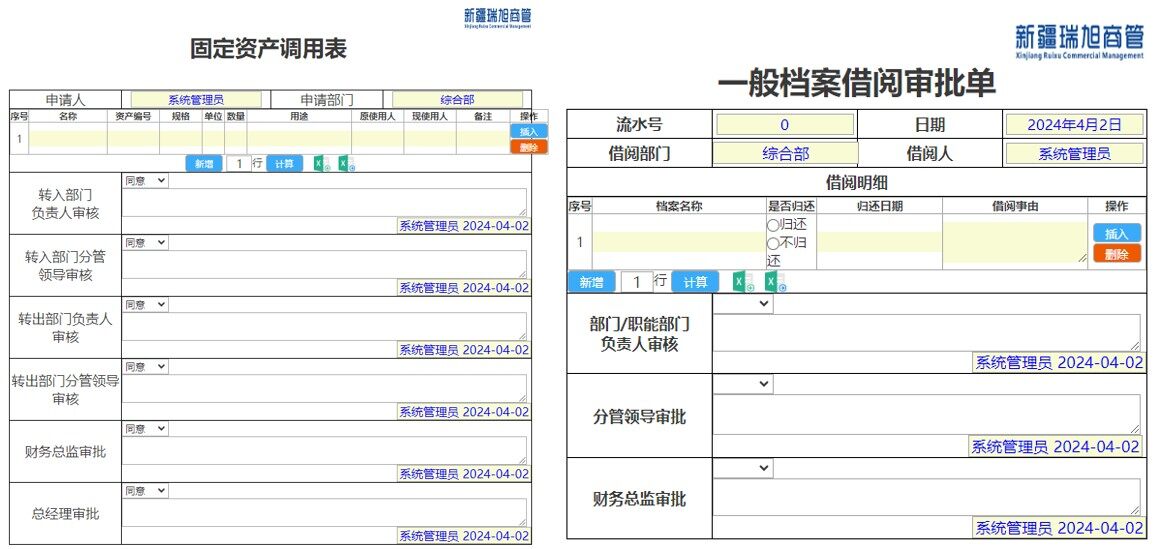1155x549 pixels.
Task: Click blue 插入 button in borrowing details row
Action: (x=1116, y=234)
